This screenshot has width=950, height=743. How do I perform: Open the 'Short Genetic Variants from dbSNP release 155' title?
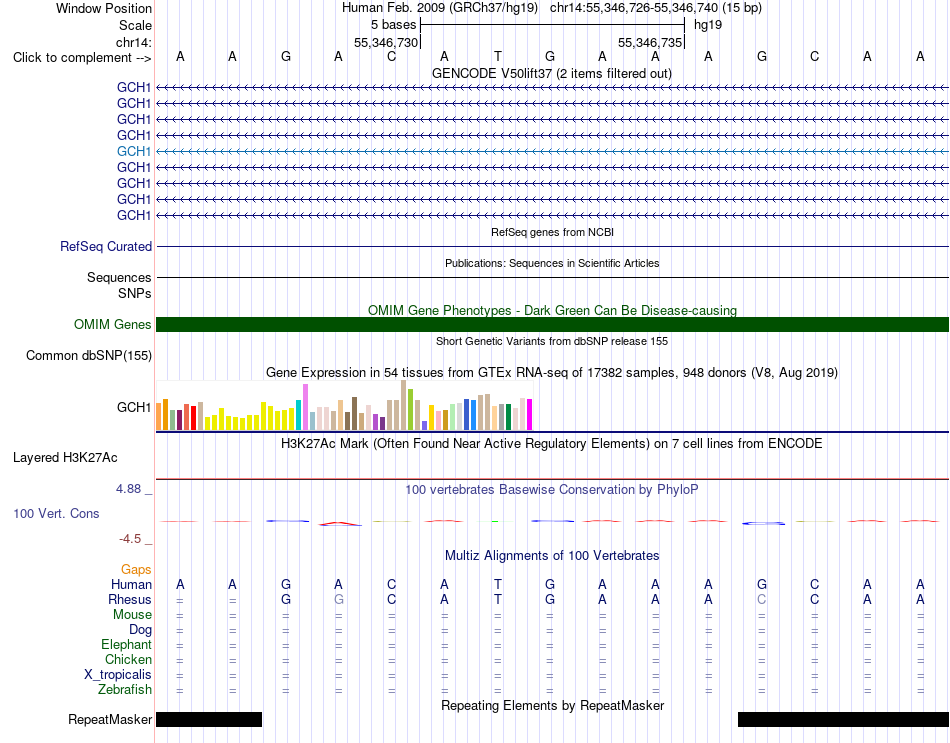[x=552, y=341]
